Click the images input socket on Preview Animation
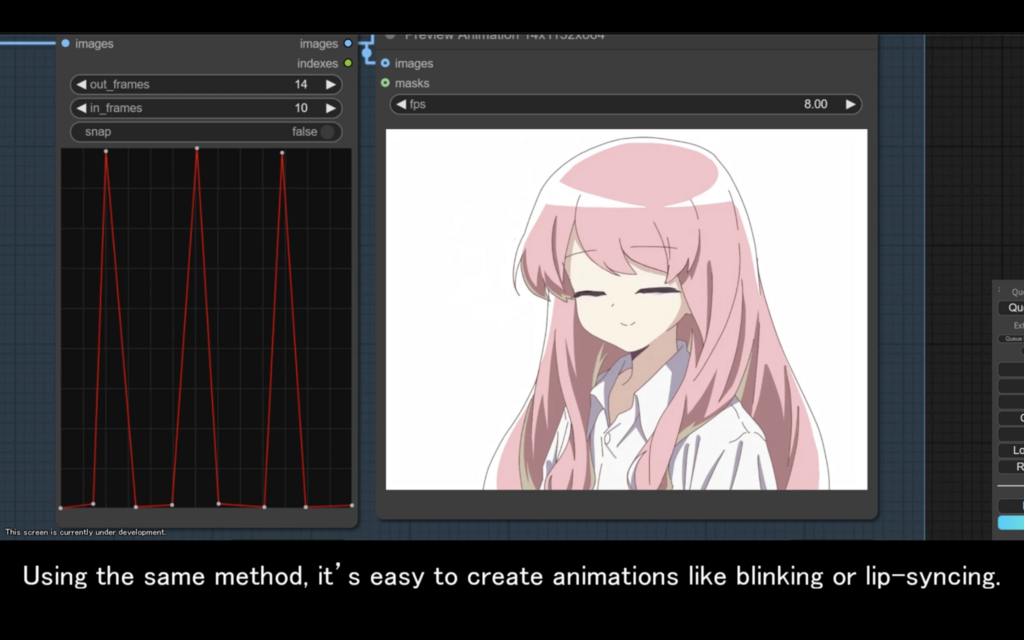 tap(385, 63)
